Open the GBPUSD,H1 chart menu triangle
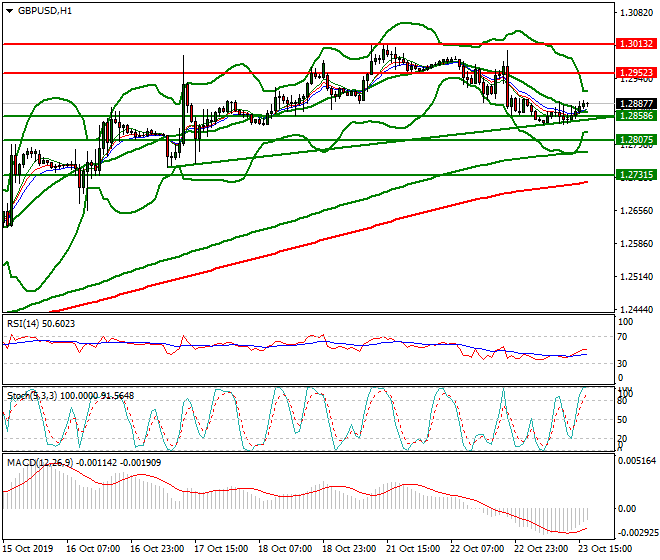The height and width of the screenshot is (560, 660). click(9, 11)
